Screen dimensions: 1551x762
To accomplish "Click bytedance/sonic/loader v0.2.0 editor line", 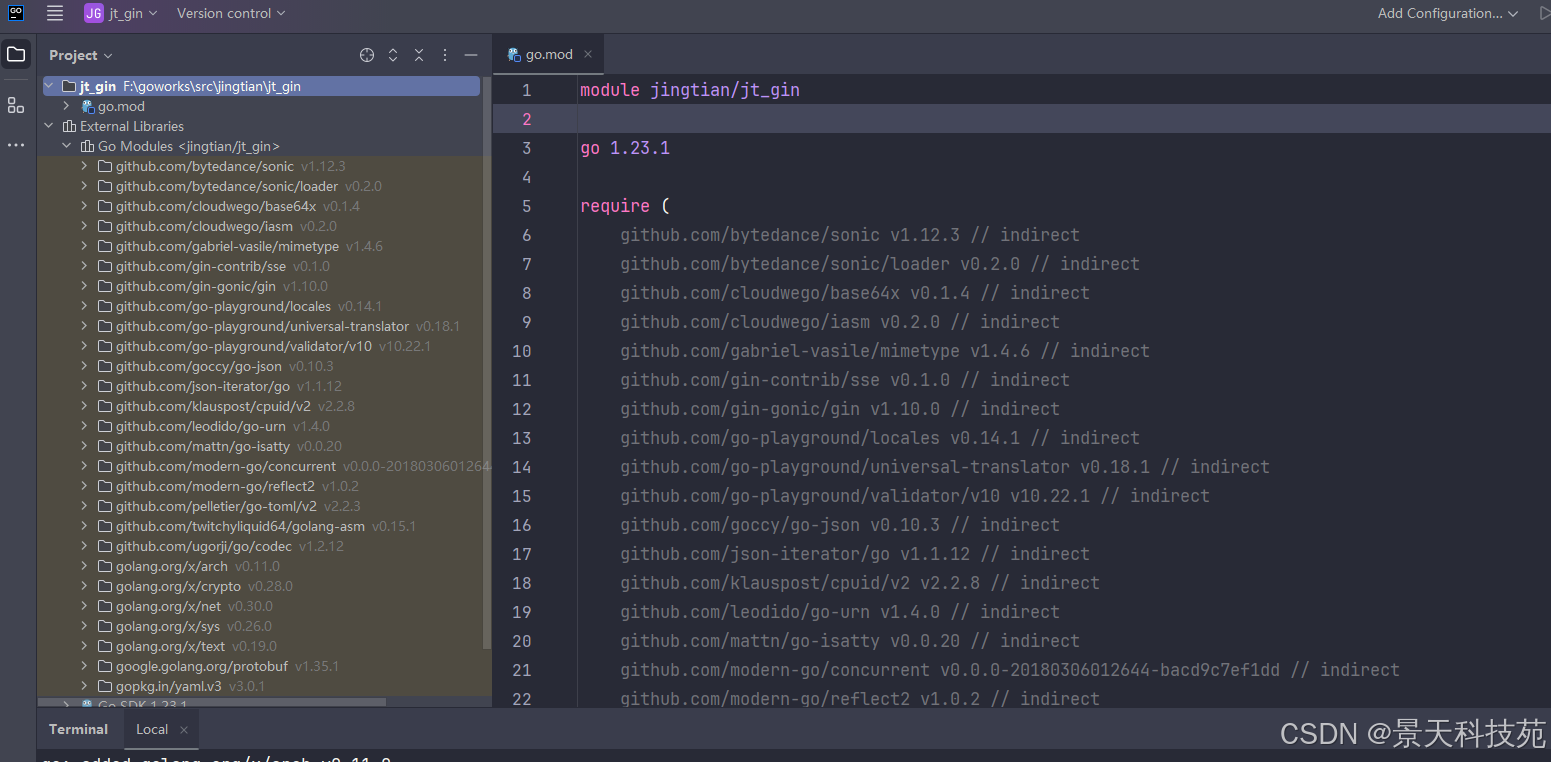I will (x=880, y=264).
